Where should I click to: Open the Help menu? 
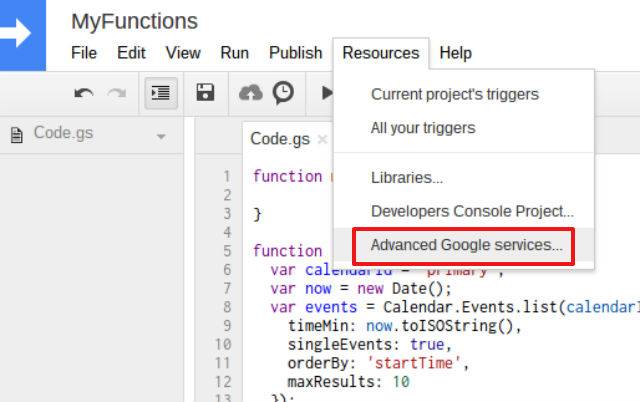pos(456,53)
